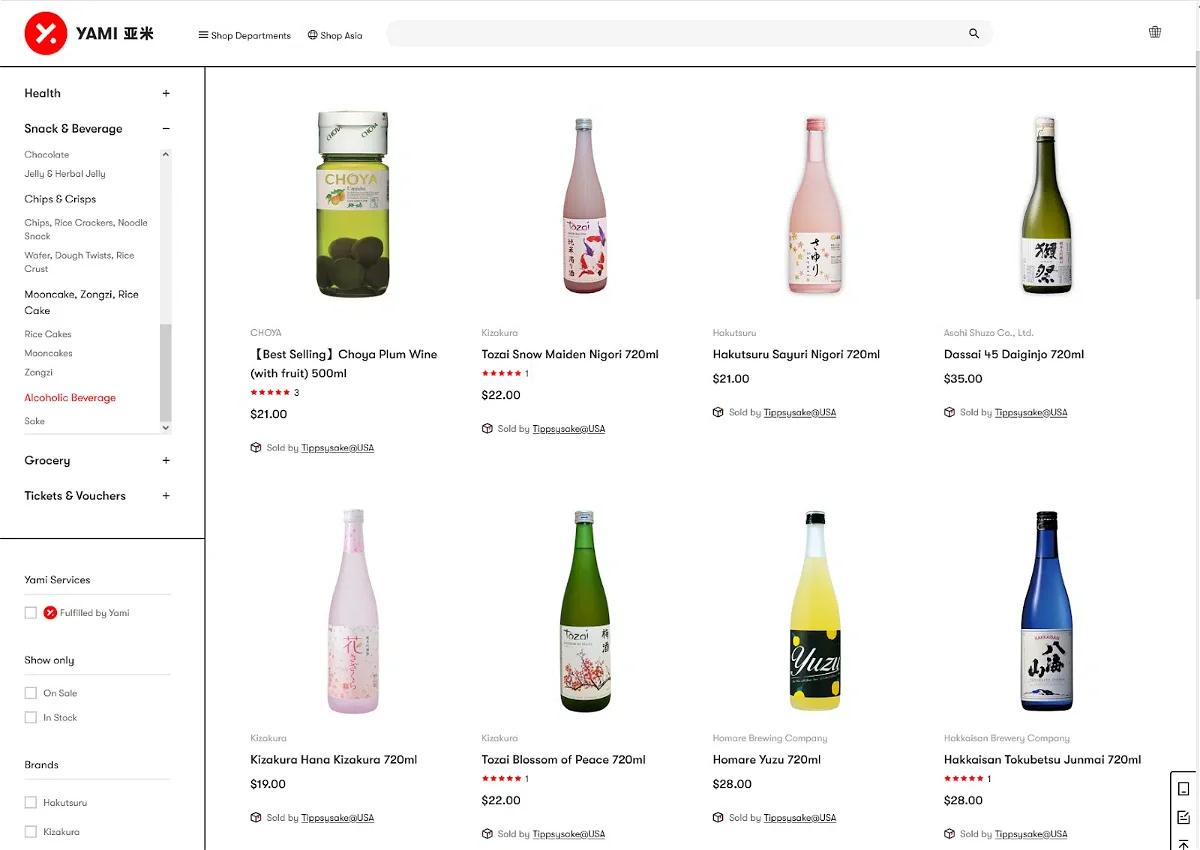Expand the Grocery category
This screenshot has height=850, width=1200.
click(x=166, y=461)
